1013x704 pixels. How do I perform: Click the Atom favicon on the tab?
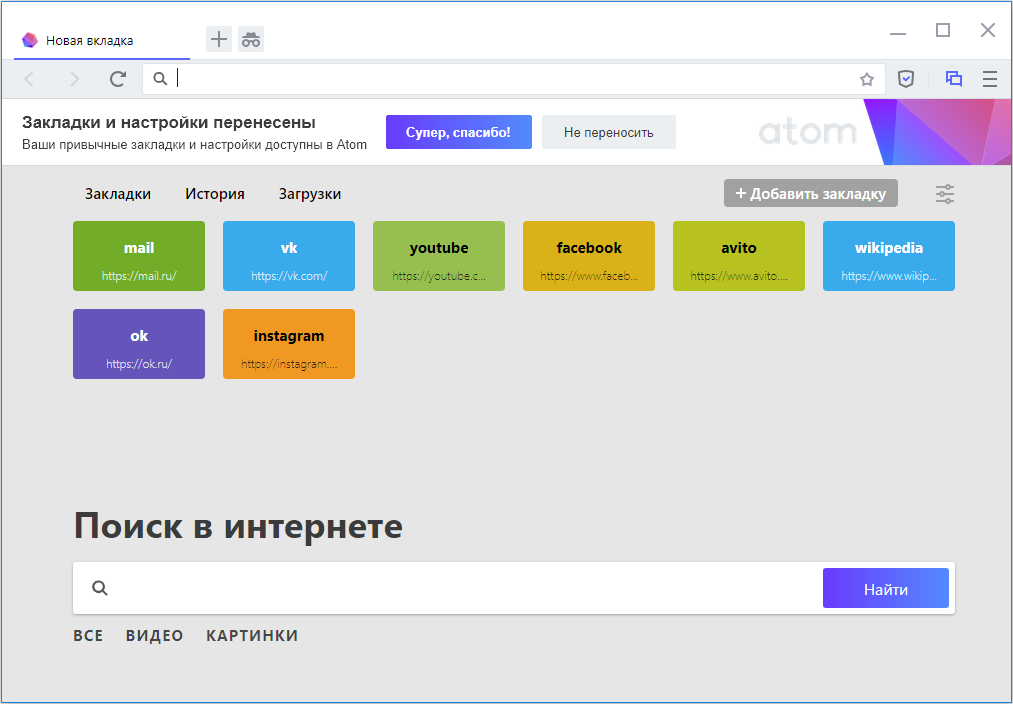30,40
